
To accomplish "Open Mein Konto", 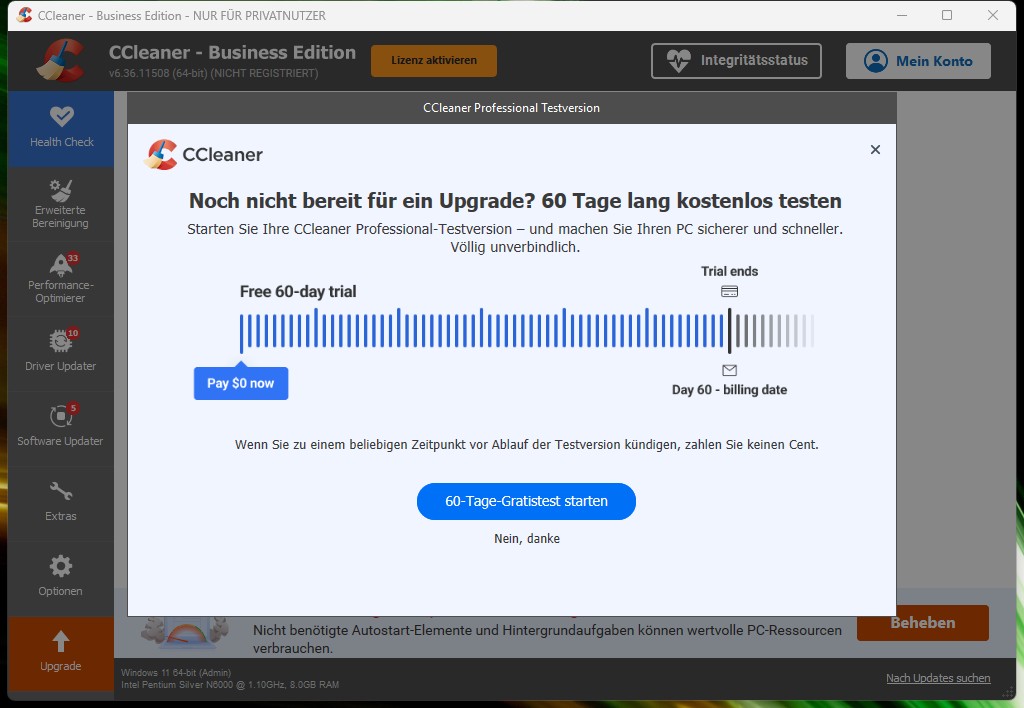I will pos(918,61).
